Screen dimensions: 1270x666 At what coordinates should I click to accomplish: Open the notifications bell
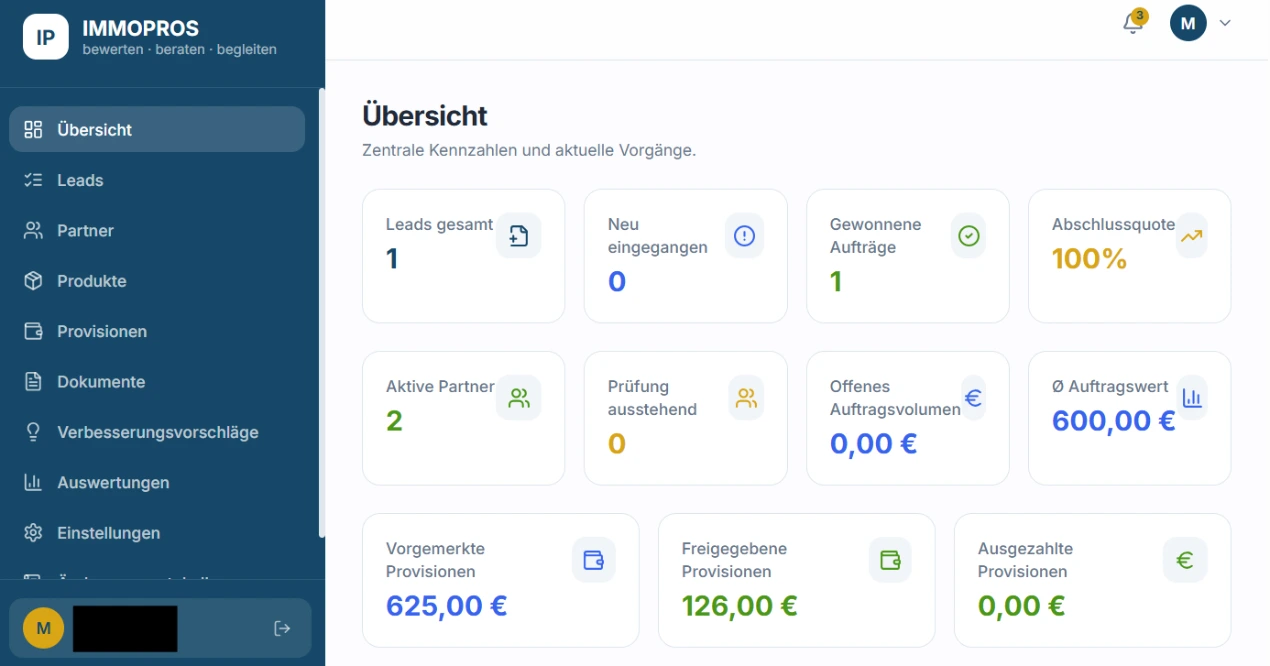click(1133, 23)
